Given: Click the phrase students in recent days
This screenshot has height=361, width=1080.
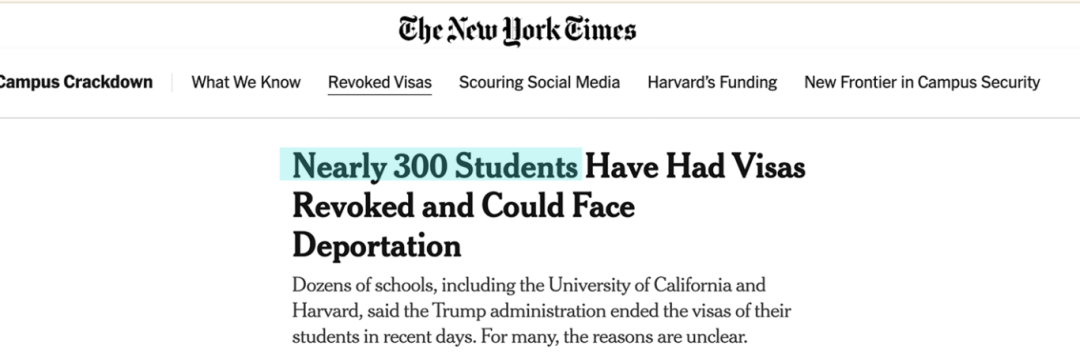Looking at the screenshot, I should pyautogui.click(x=384, y=338).
